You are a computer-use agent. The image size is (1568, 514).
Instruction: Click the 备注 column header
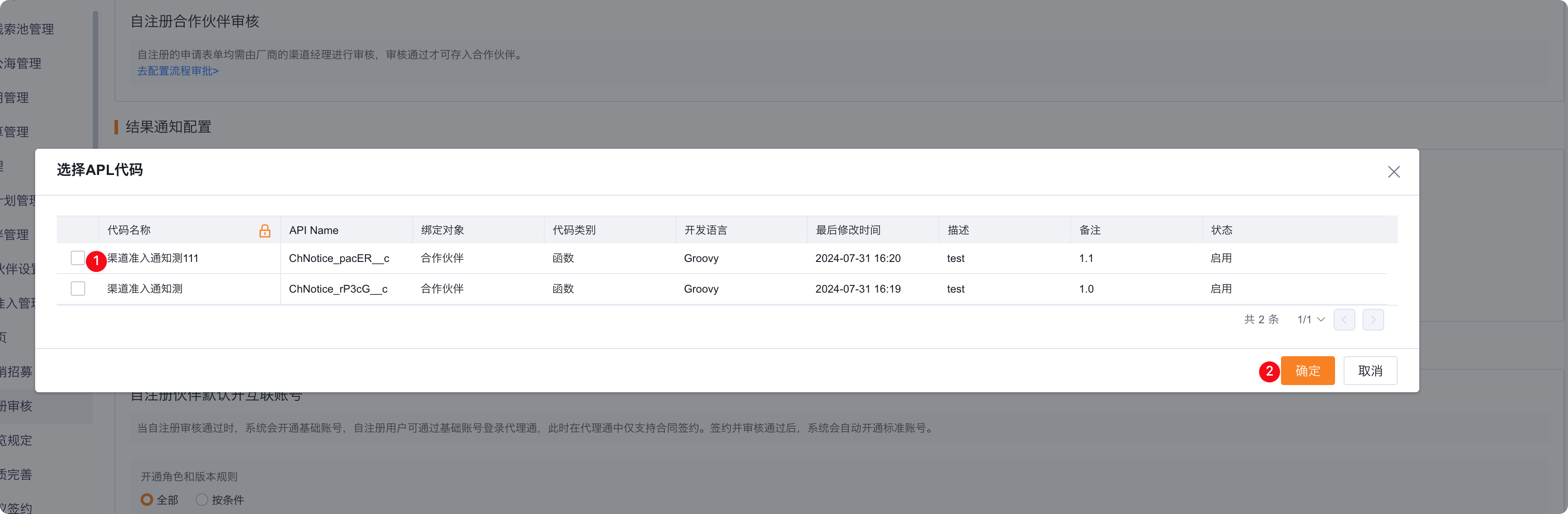point(1089,230)
